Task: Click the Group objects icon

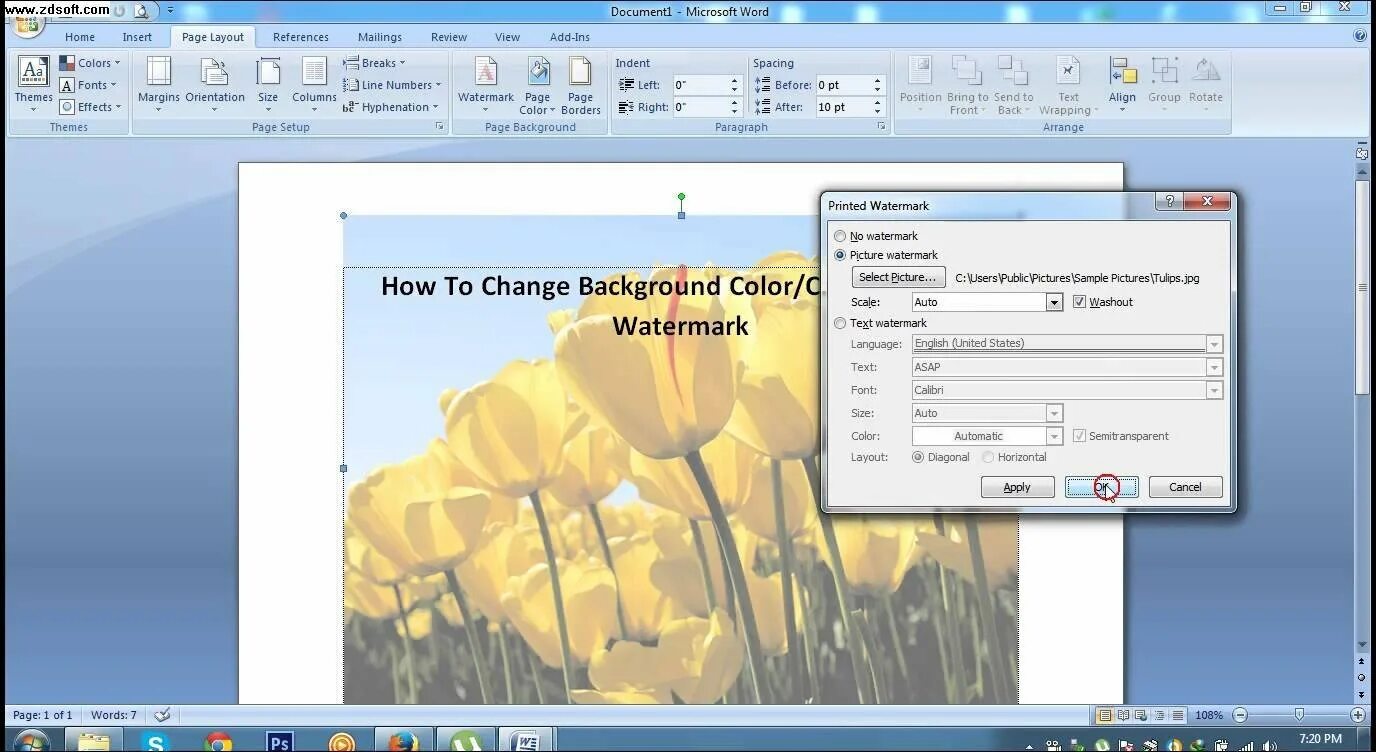Action: (1164, 84)
